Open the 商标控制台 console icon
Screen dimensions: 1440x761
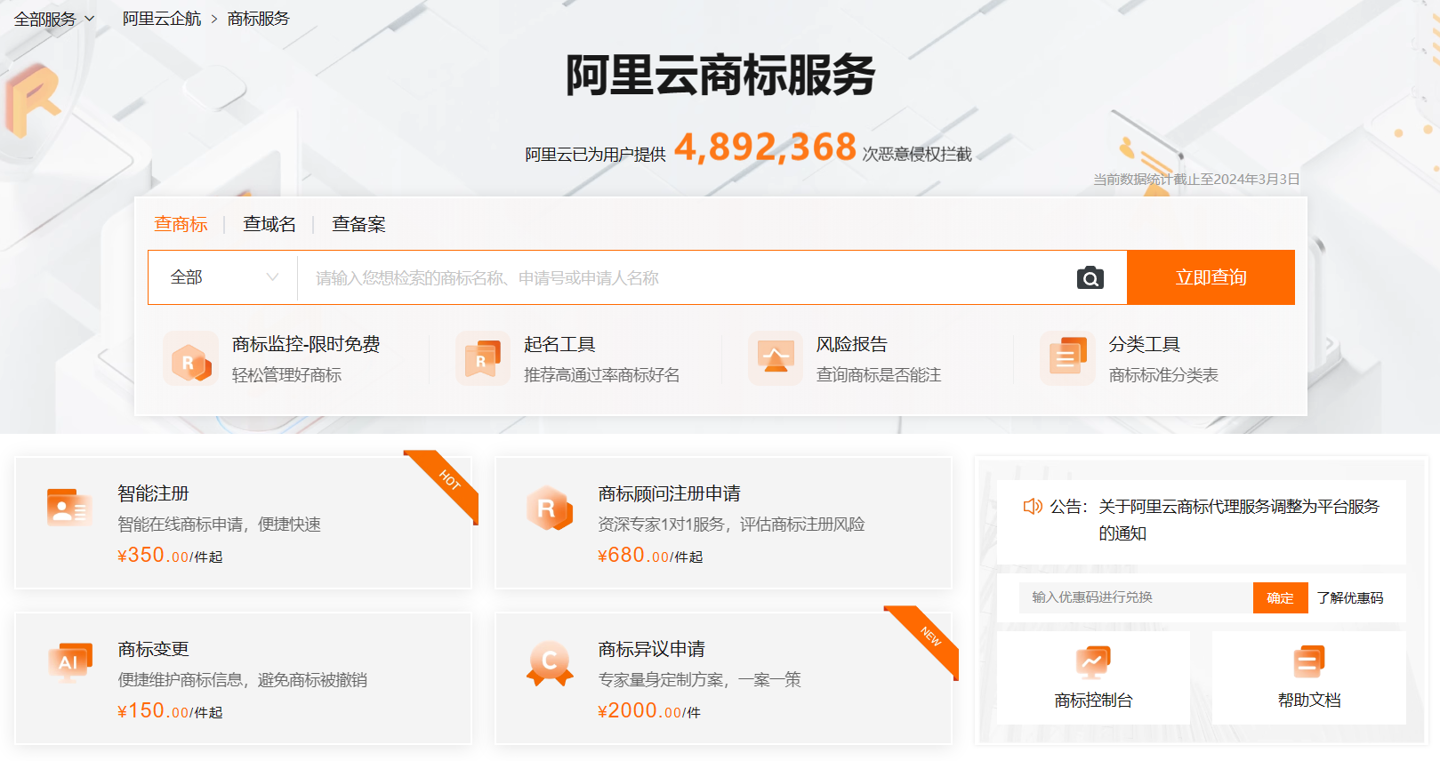click(x=1091, y=661)
